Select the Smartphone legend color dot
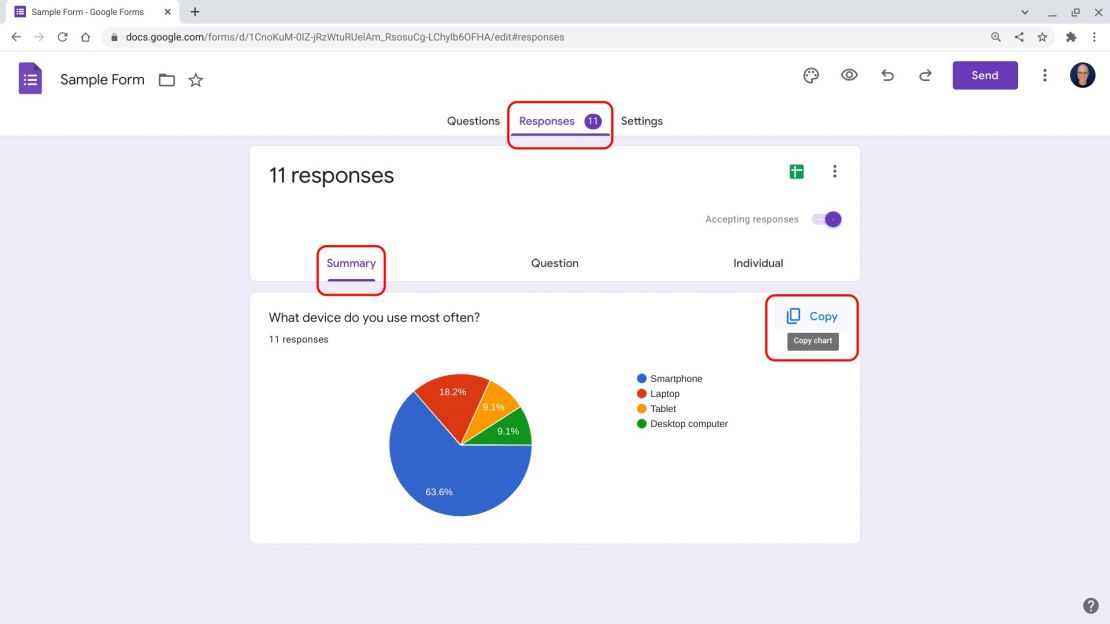This screenshot has width=1110, height=624. [x=641, y=378]
